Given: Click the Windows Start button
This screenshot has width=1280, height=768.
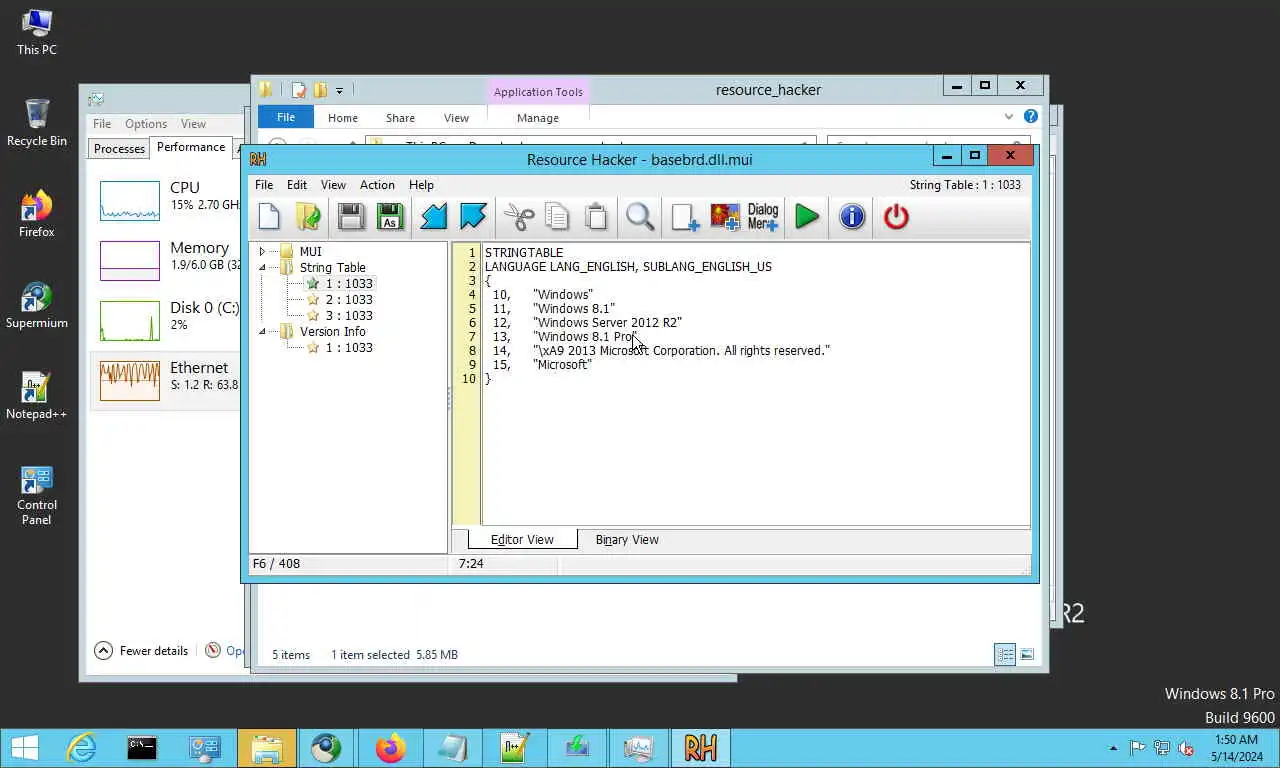Looking at the screenshot, I should (x=24, y=748).
